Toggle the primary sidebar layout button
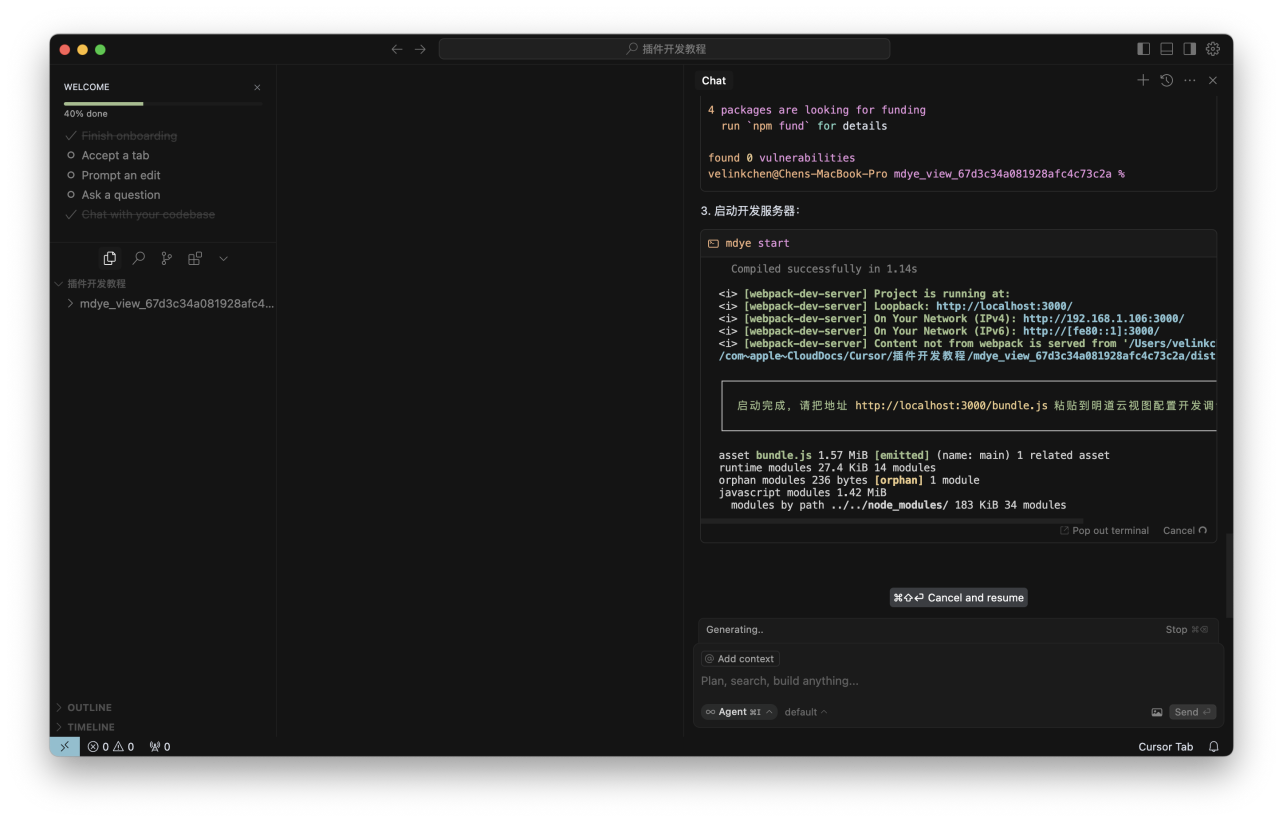The width and height of the screenshot is (1283, 822). [1144, 49]
